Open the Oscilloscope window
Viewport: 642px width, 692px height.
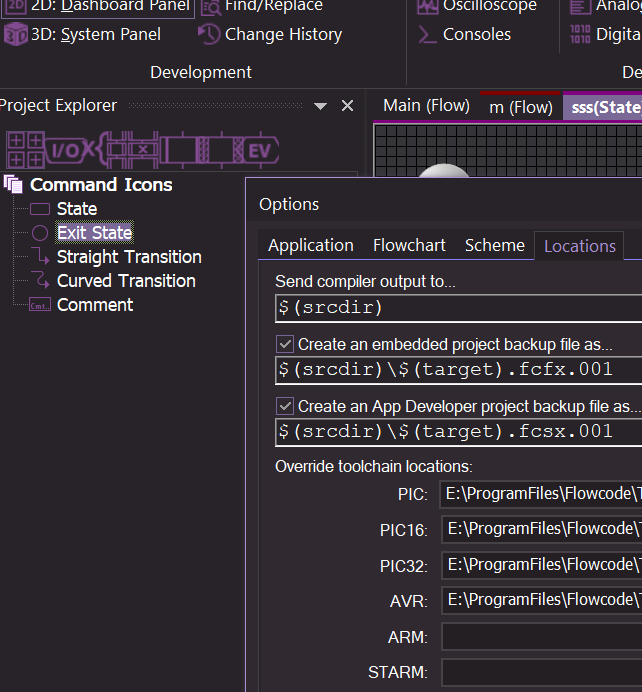(477, 6)
